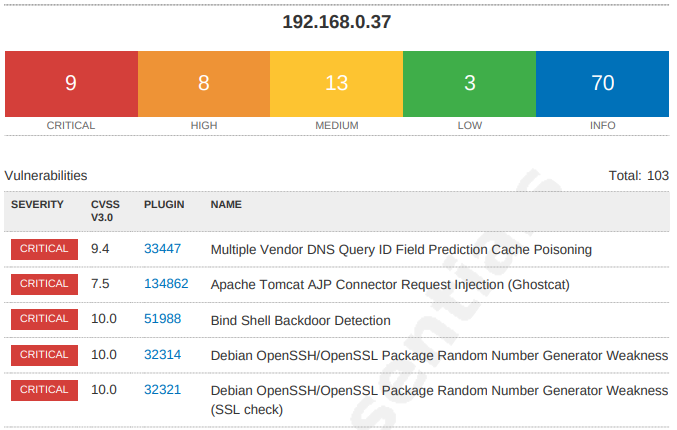Click the yellow Medium count box showing 13

pos(337,84)
